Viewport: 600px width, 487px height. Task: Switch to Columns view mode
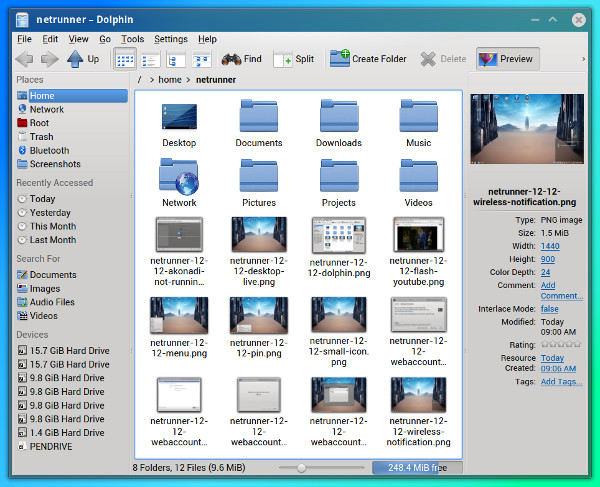click(201, 59)
